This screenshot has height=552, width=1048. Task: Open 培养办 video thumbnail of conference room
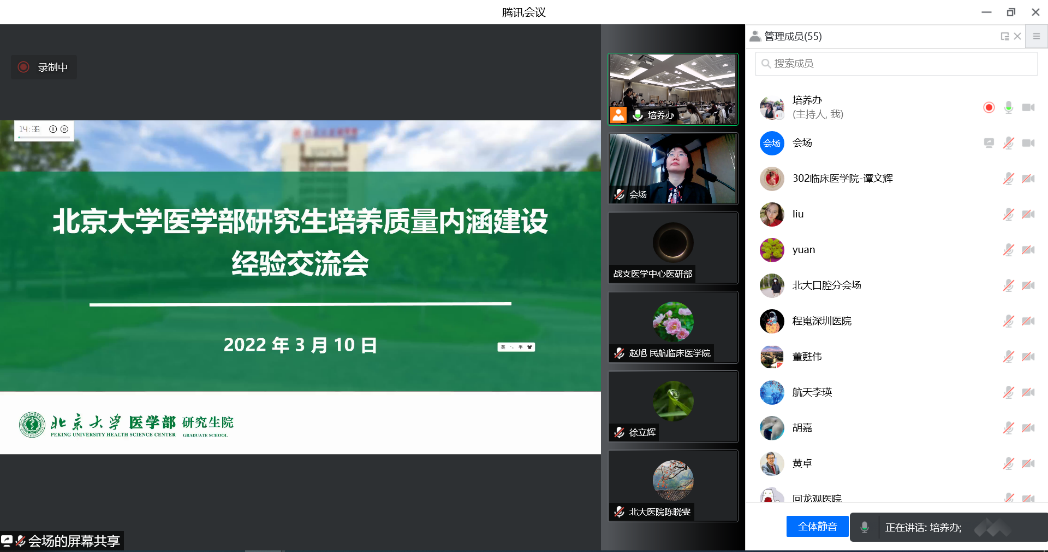click(673, 90)
